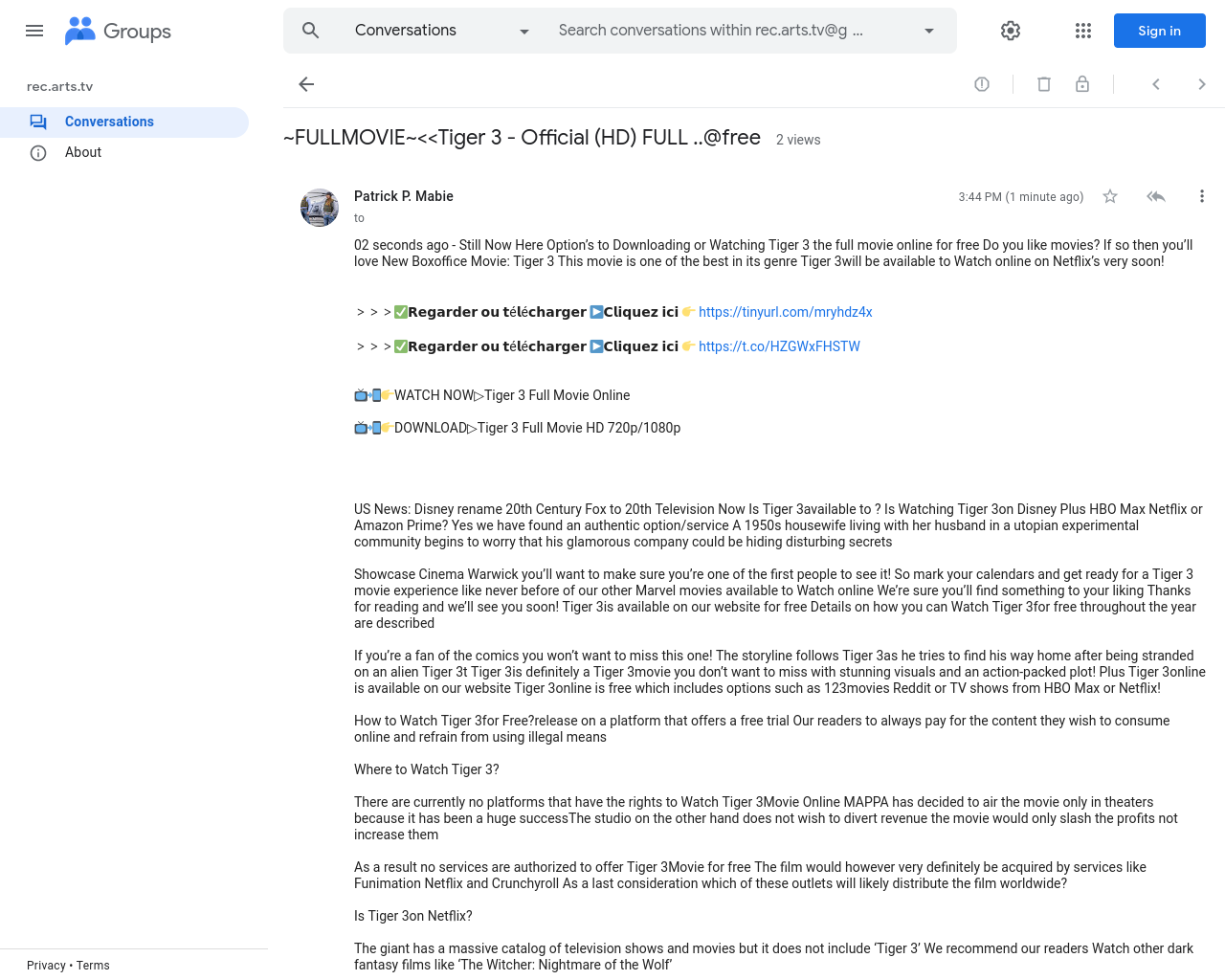The height and width of the screenshot is (980, 1225).
Task: Open the Google apps grid
Action: coord(1083,31)
